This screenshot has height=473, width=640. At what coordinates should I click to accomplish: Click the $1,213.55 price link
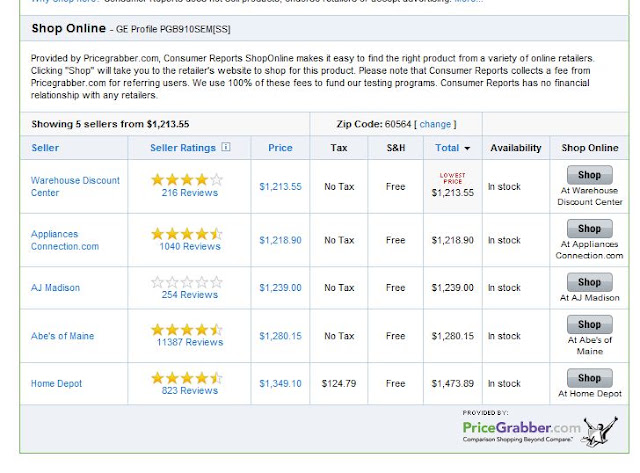[280, 187]
